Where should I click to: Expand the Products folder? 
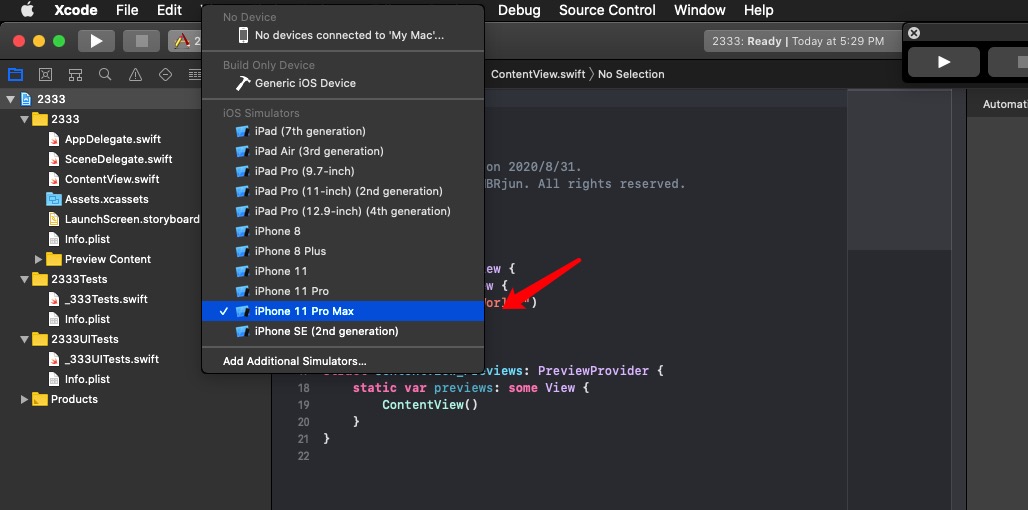pos(24,399)
